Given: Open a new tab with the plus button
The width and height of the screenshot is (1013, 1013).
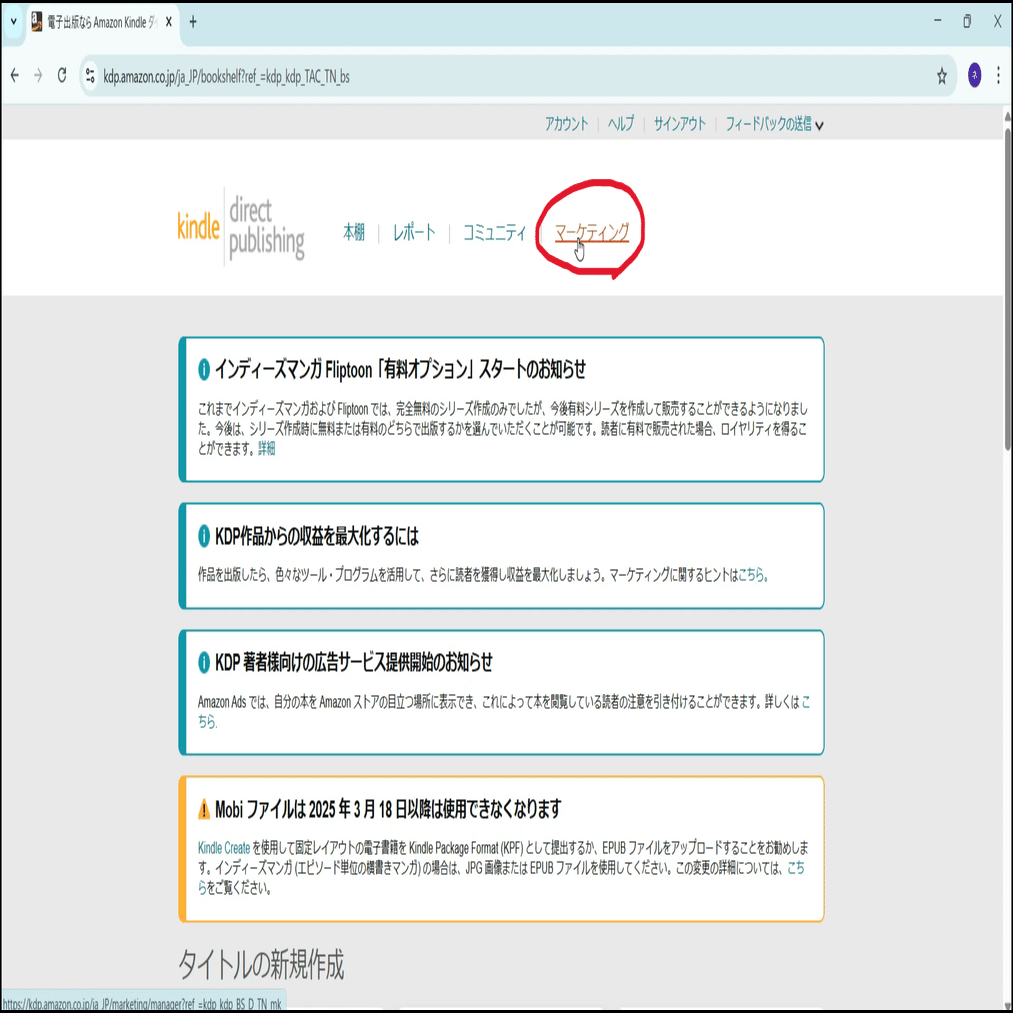Looking at the screenshot, I should (193, 22).
